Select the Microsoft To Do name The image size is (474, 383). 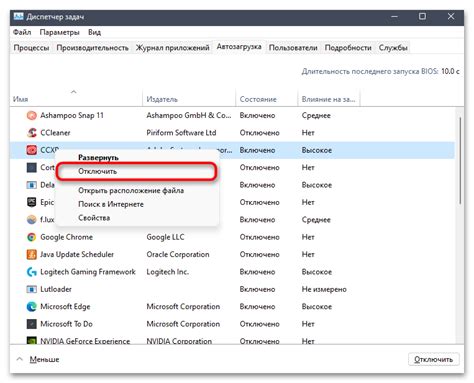(66, 324)
